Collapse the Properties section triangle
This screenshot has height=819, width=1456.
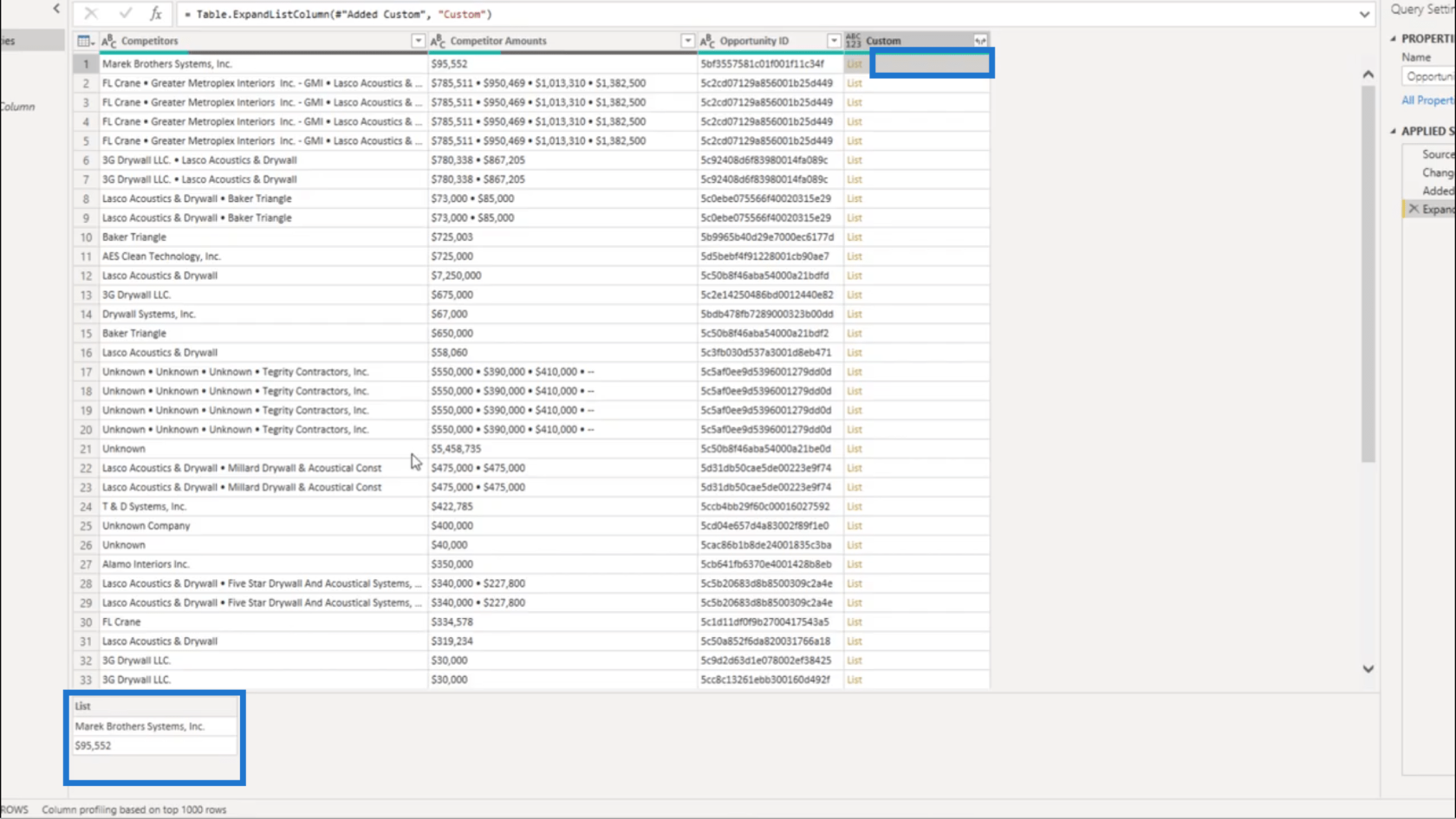click(1394, 38)
